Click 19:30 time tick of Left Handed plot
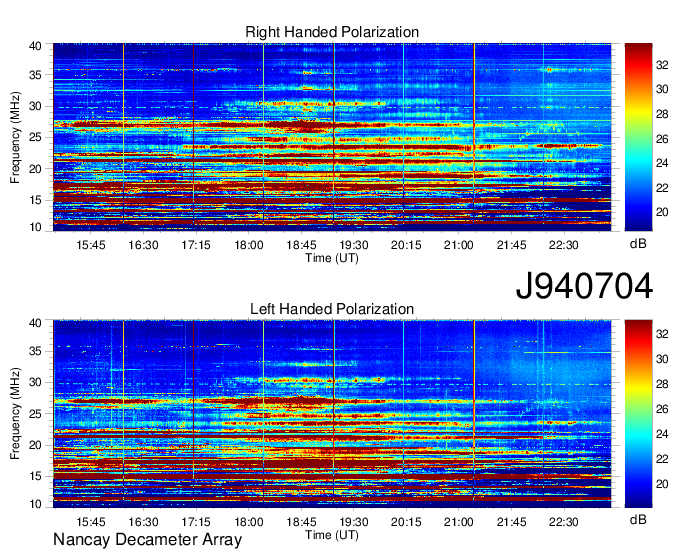The width and height of the screenshot is (680, 552). click(354, 522)
